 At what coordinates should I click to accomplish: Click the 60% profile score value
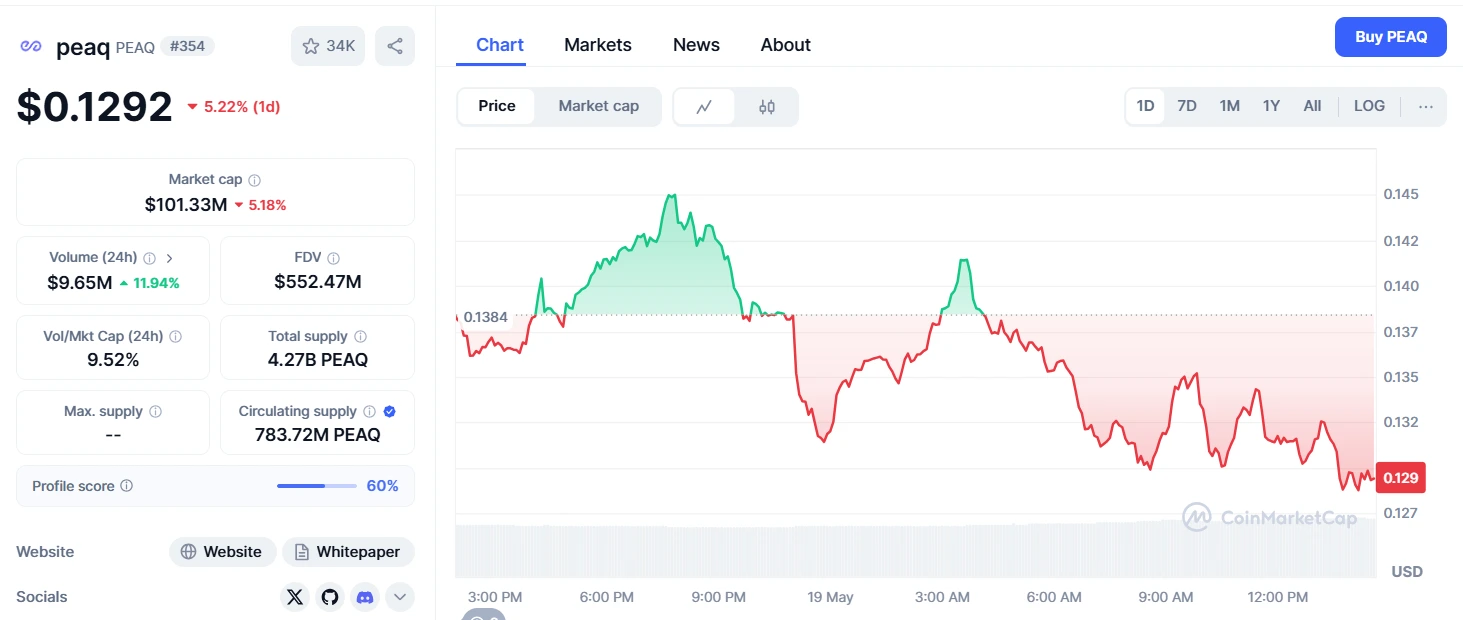pyautogui.click(x=383, y=486)
